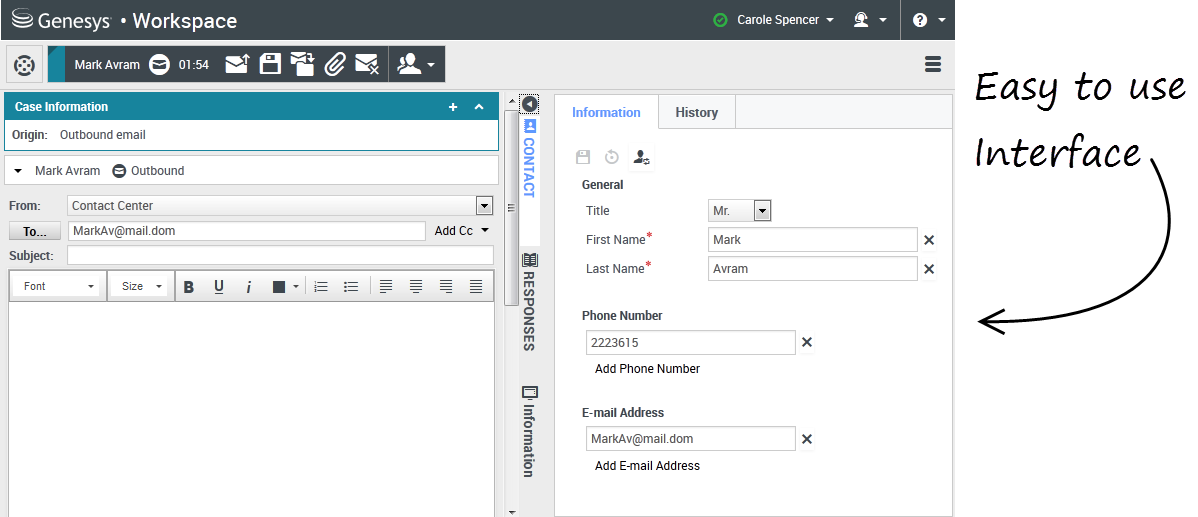Click the Delete email envelope icon
This screenshot has height=517, width=1198.
(367, 64)
